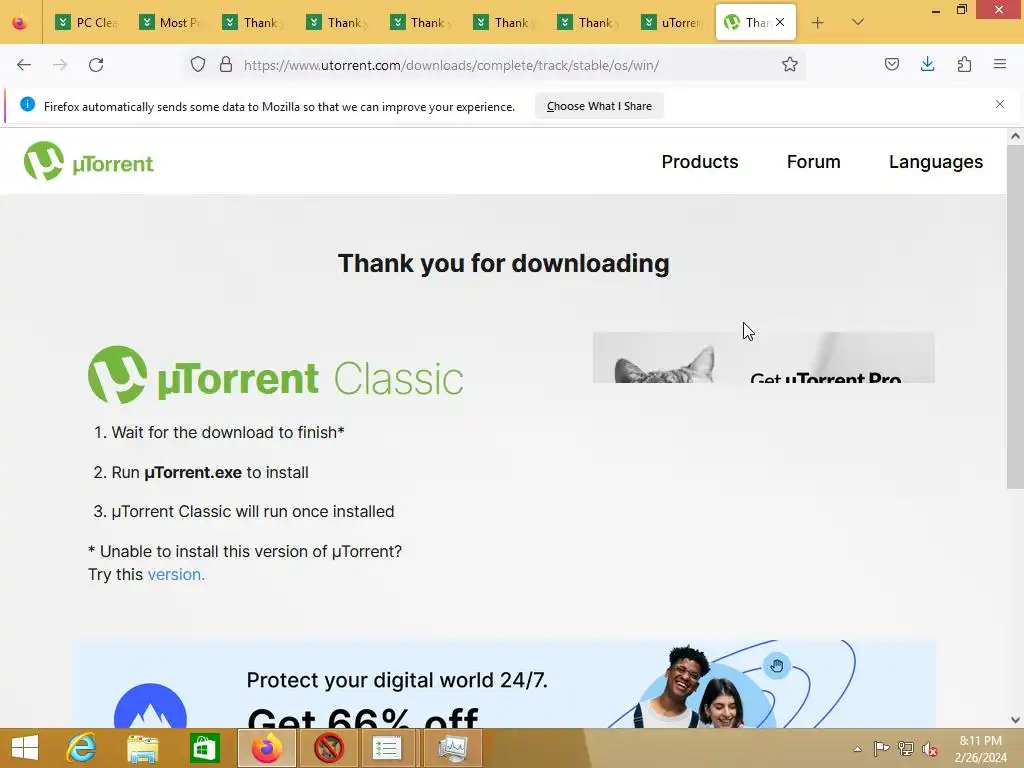Click the scroll-down arrow of scrollbar
Image resolution: width=1024 pixels, height=768 pixels.
coord(1015,720)
